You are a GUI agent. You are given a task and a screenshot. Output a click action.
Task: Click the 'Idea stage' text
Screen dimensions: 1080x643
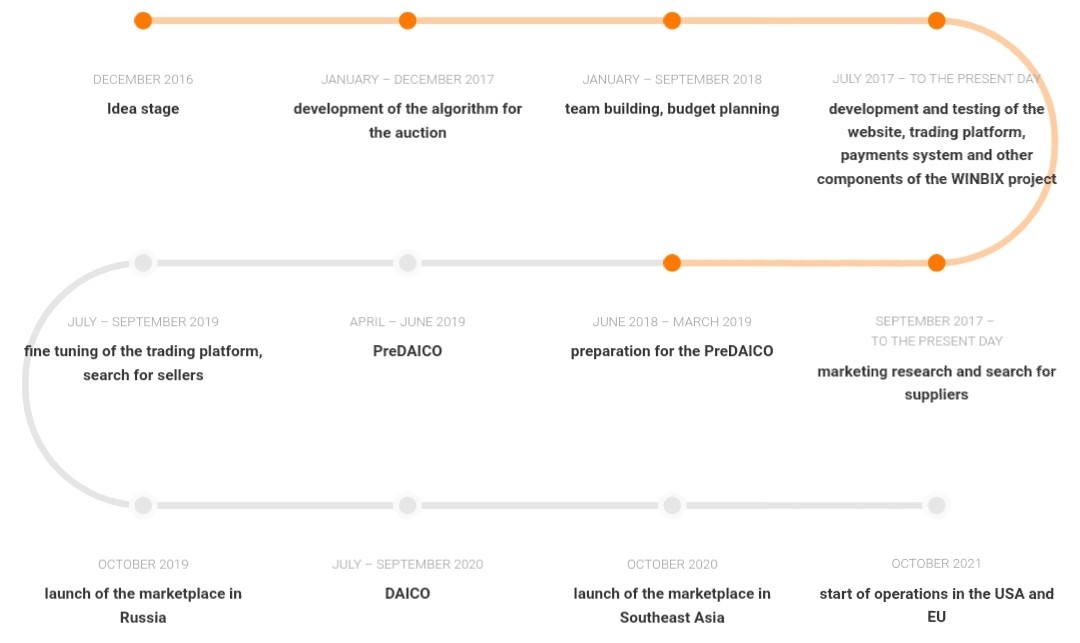tap(143, 109)
